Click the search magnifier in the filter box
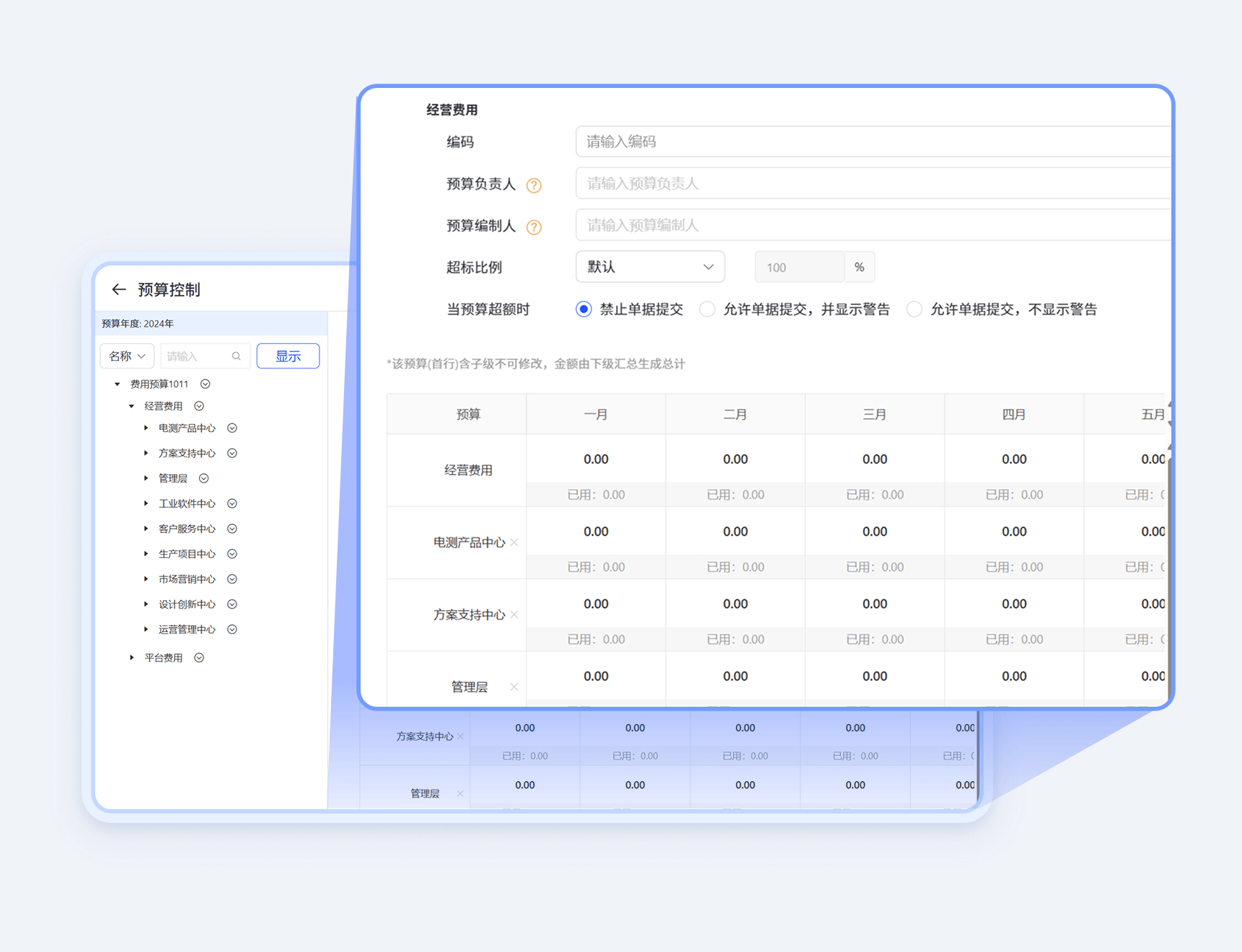This screenshot has height=952, width=1242. pos(236,356)
